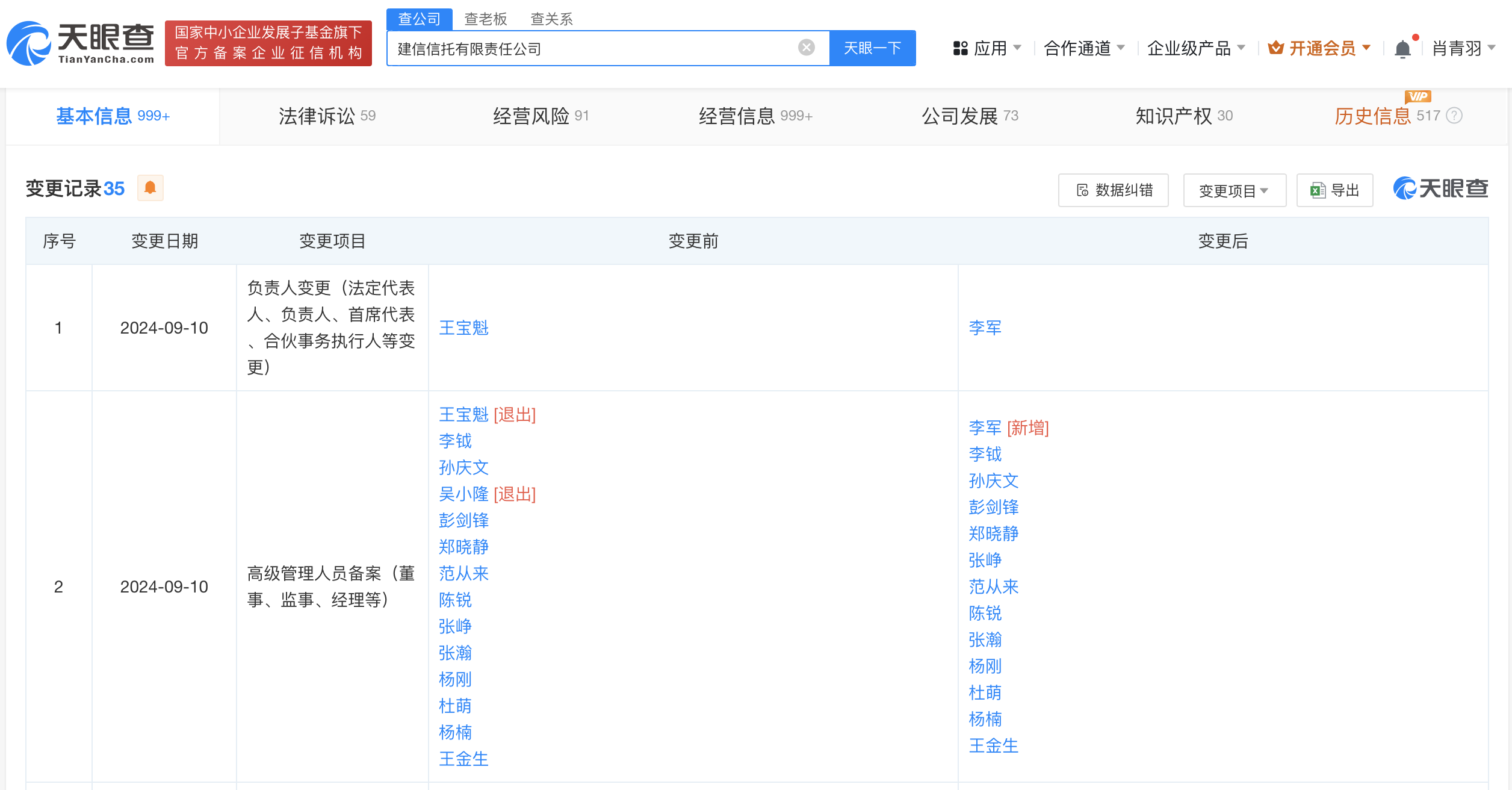Image resolution: width=1512 pixels, height=790 pixels.
Task: Open 范从来 link in 变更前 column
Action: click(463, 573)
